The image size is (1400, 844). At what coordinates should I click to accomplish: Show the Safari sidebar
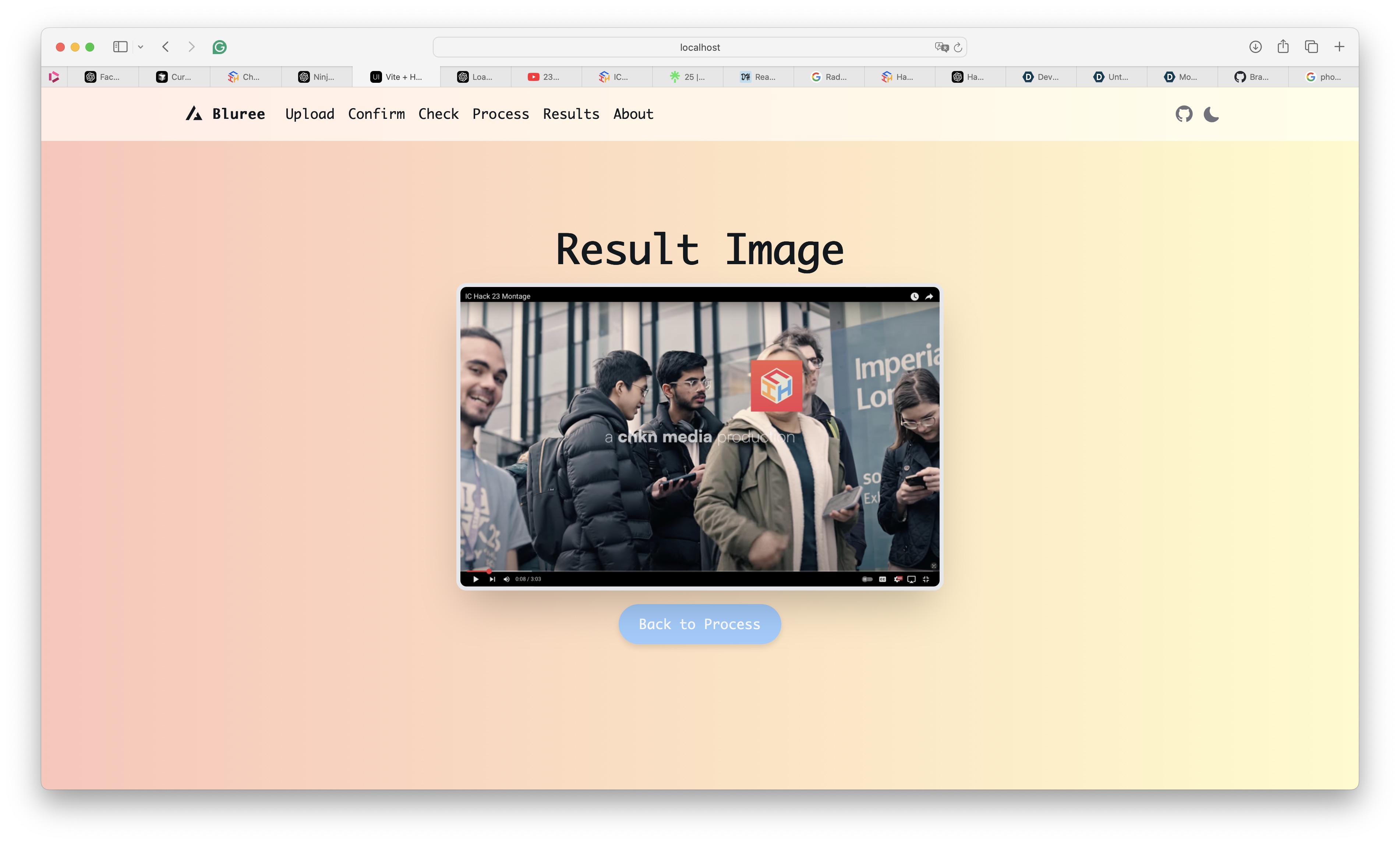click(120, 47)
